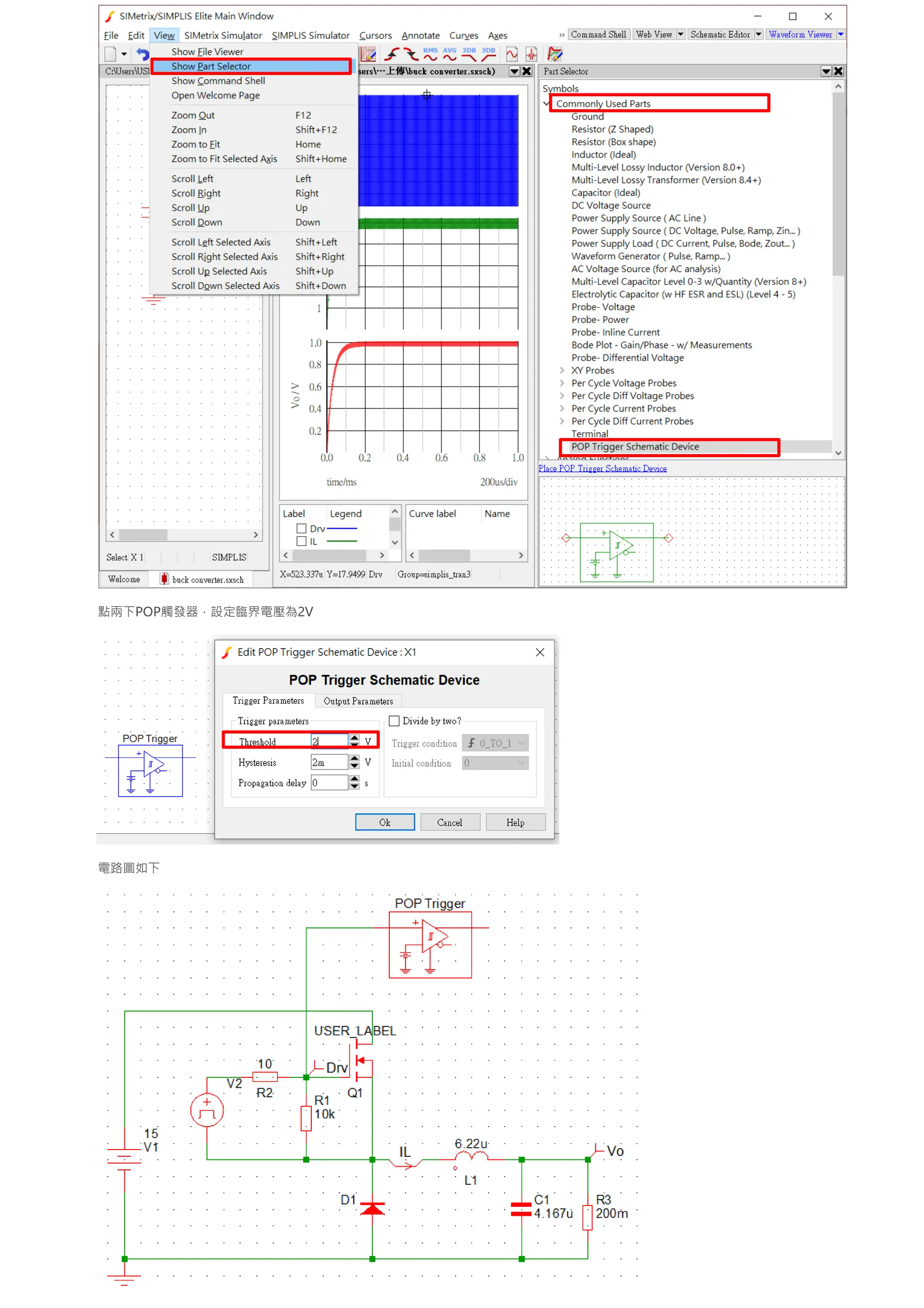Viewport: 924px width, 1308px height.
Task: Click the AVG measurement toolbar icon
Action: (449, 54)
